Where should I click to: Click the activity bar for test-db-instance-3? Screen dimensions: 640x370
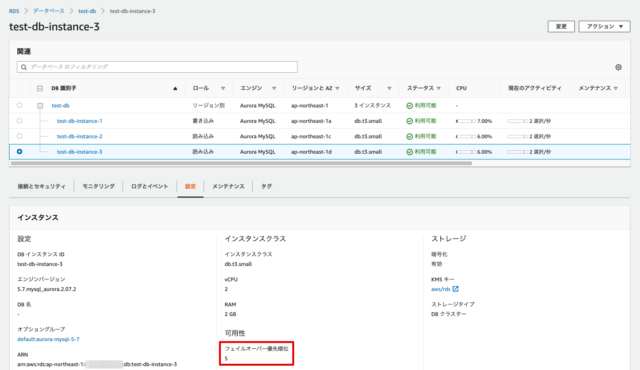tap(518, 152)
